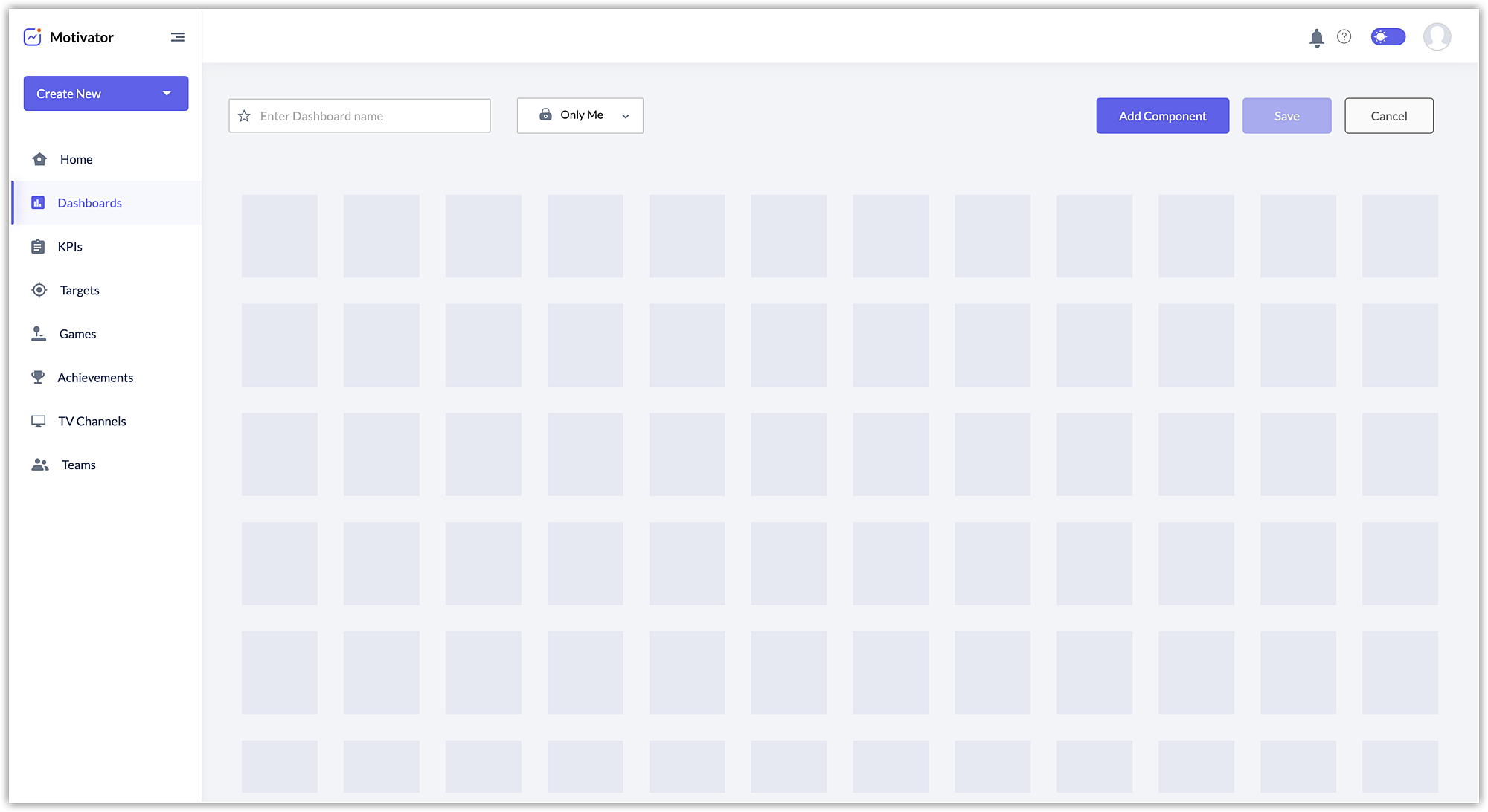Open the help question mark icon

point(1344,37)
